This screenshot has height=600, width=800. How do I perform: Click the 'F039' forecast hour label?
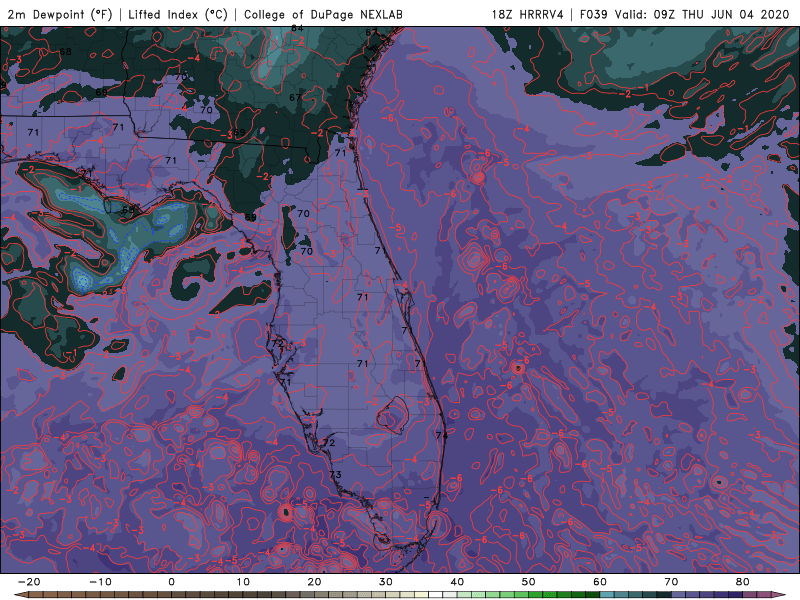pyautogui.click(x=593, y=14)
